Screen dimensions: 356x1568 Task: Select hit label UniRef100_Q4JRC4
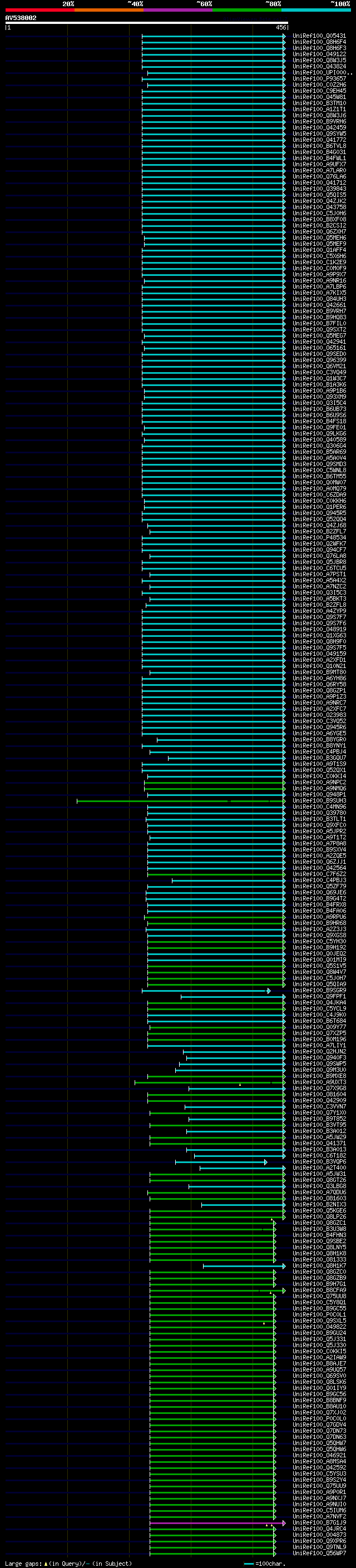(x=319, y=1529)
